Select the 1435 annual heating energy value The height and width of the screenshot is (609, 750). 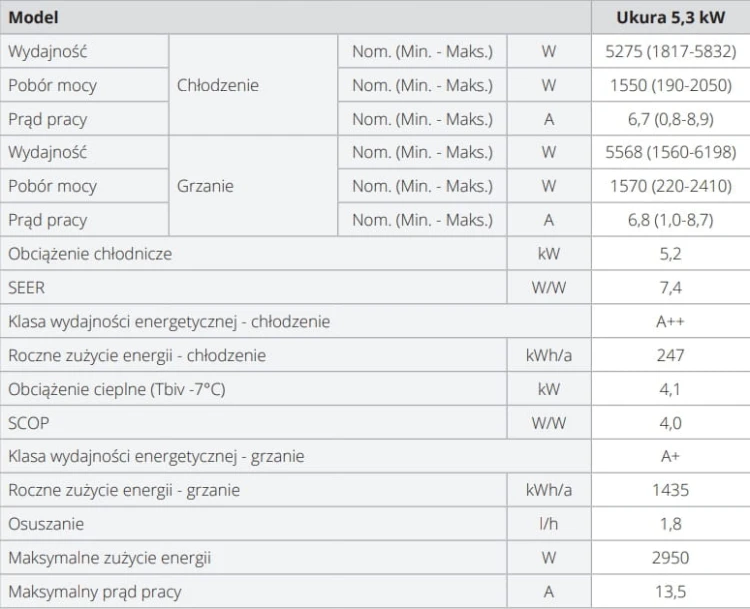[671, 490]
